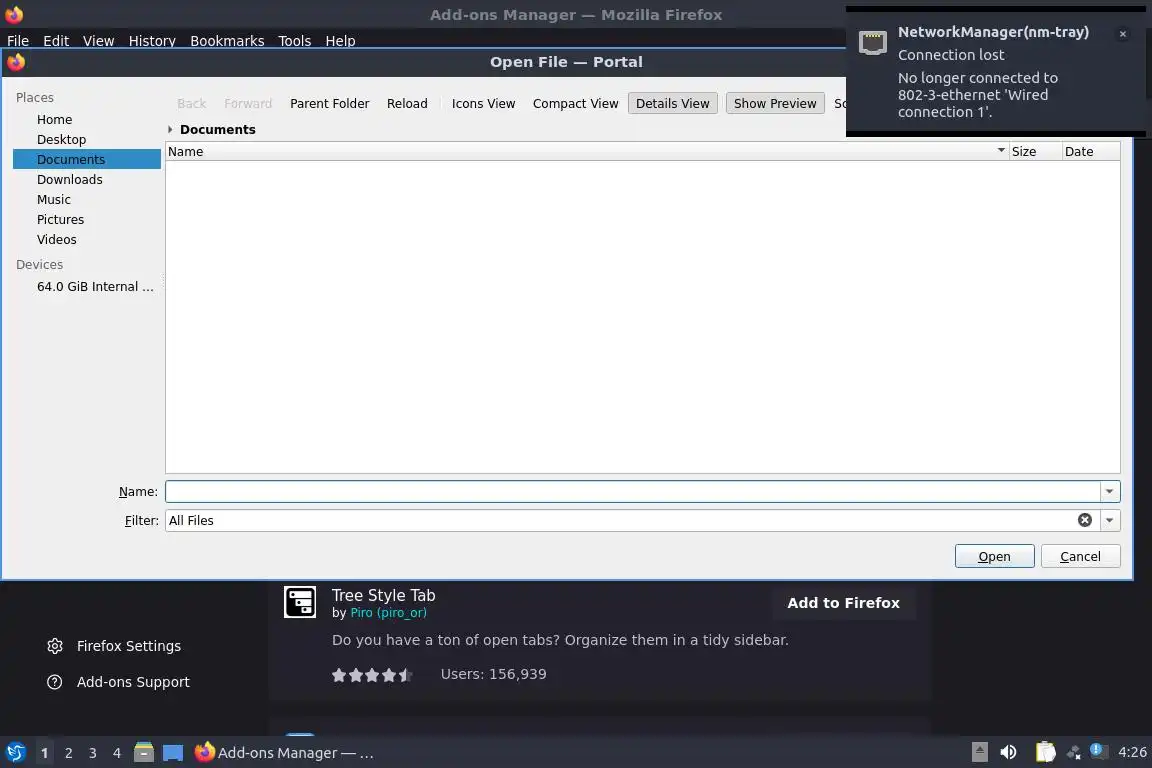Expand the Documents breadcrumb arrow
1152x768 pixels.
[170, 129]
